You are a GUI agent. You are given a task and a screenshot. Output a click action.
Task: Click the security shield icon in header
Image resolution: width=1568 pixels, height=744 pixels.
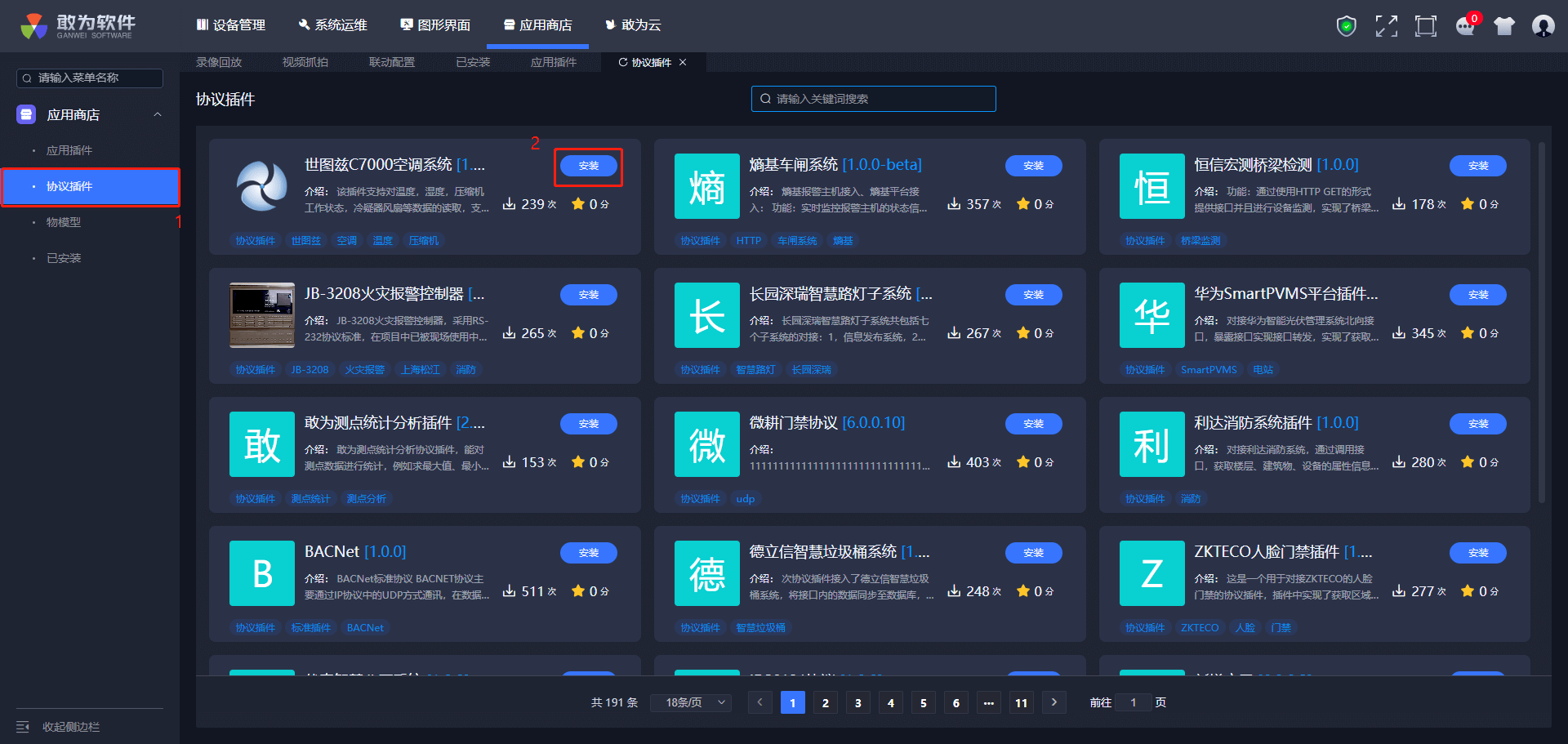1346,26
